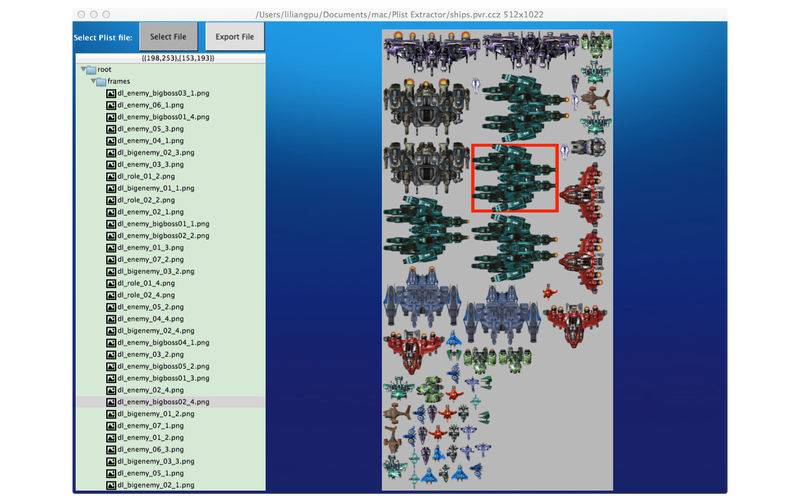
Task: Click image icon of dl_enemy_02_1.png
Action: click(x=111, y=212)
